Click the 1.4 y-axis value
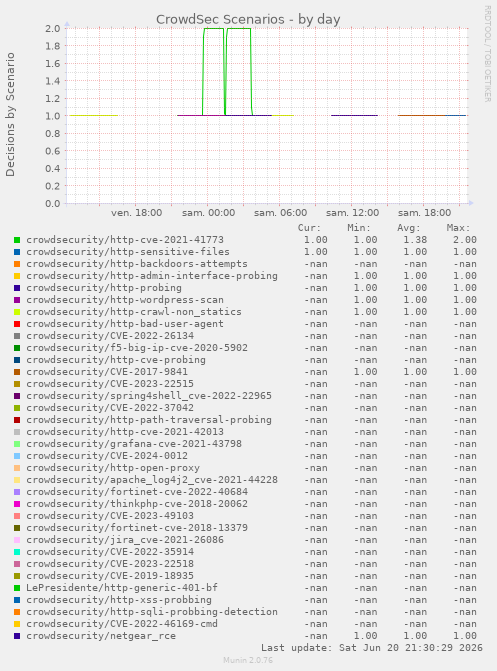The image size is (497, 671). 53,81
